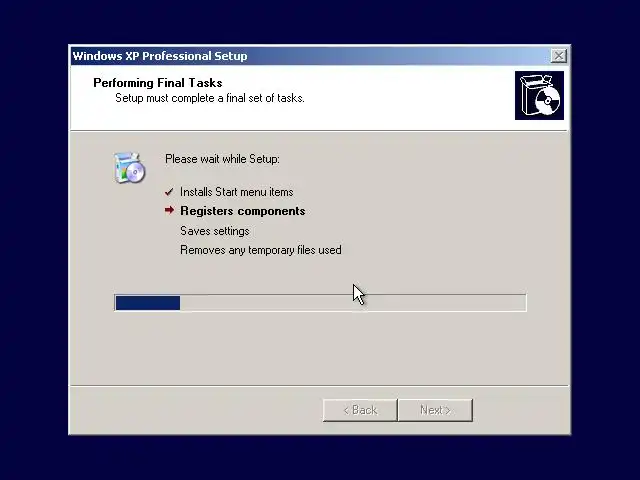
Task: Click the disabled Next button
Action: (x=435, y=410)
